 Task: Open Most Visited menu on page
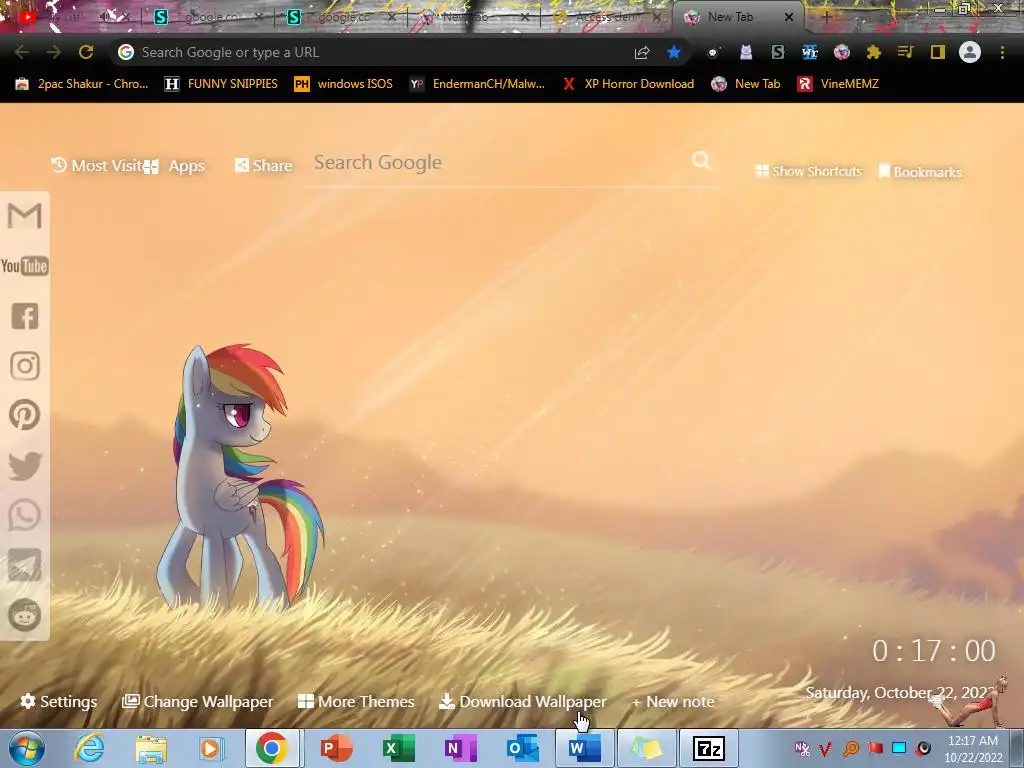point(96,166)
